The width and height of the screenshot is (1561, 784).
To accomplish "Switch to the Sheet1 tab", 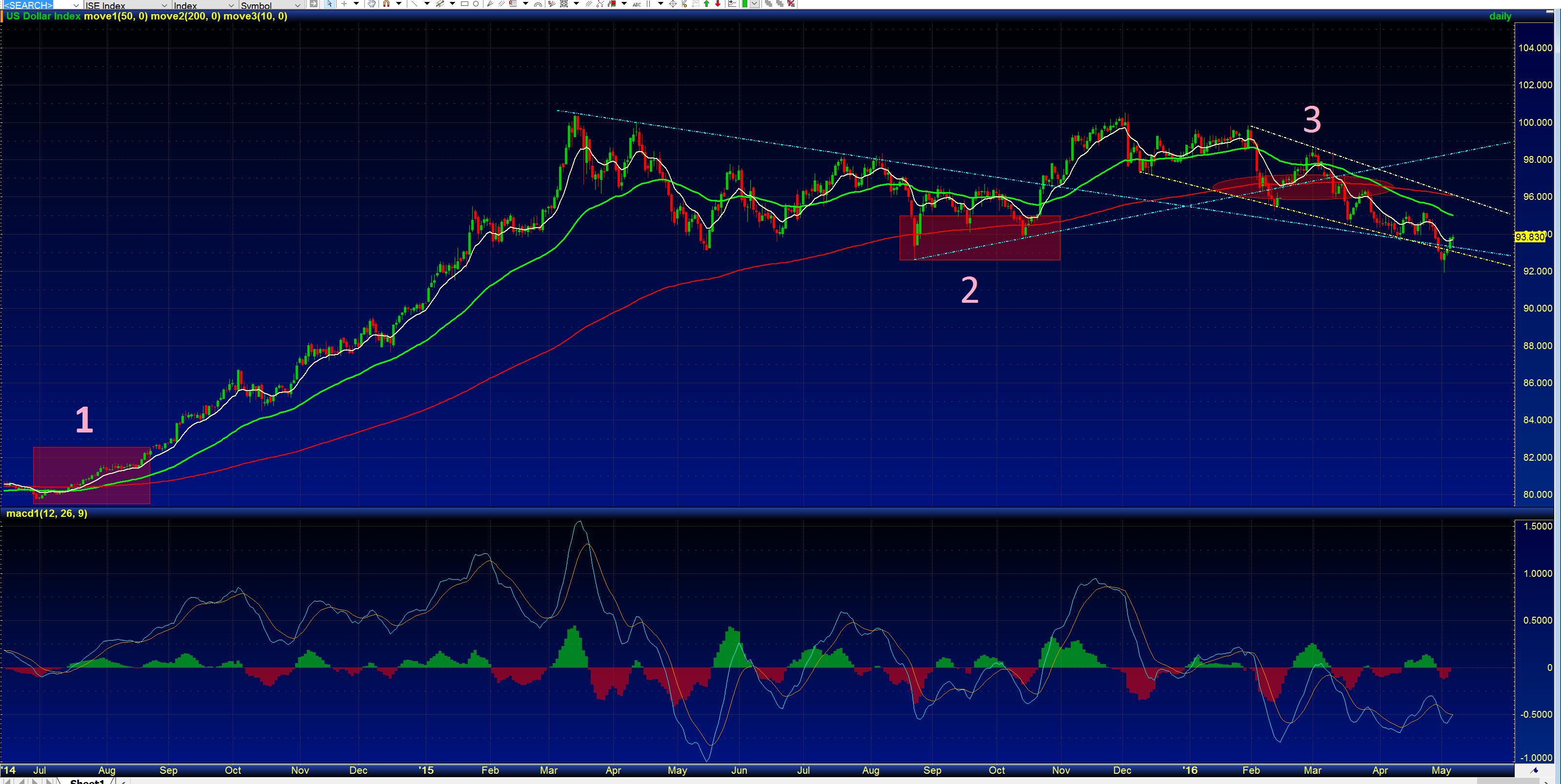I will (87, 782).
